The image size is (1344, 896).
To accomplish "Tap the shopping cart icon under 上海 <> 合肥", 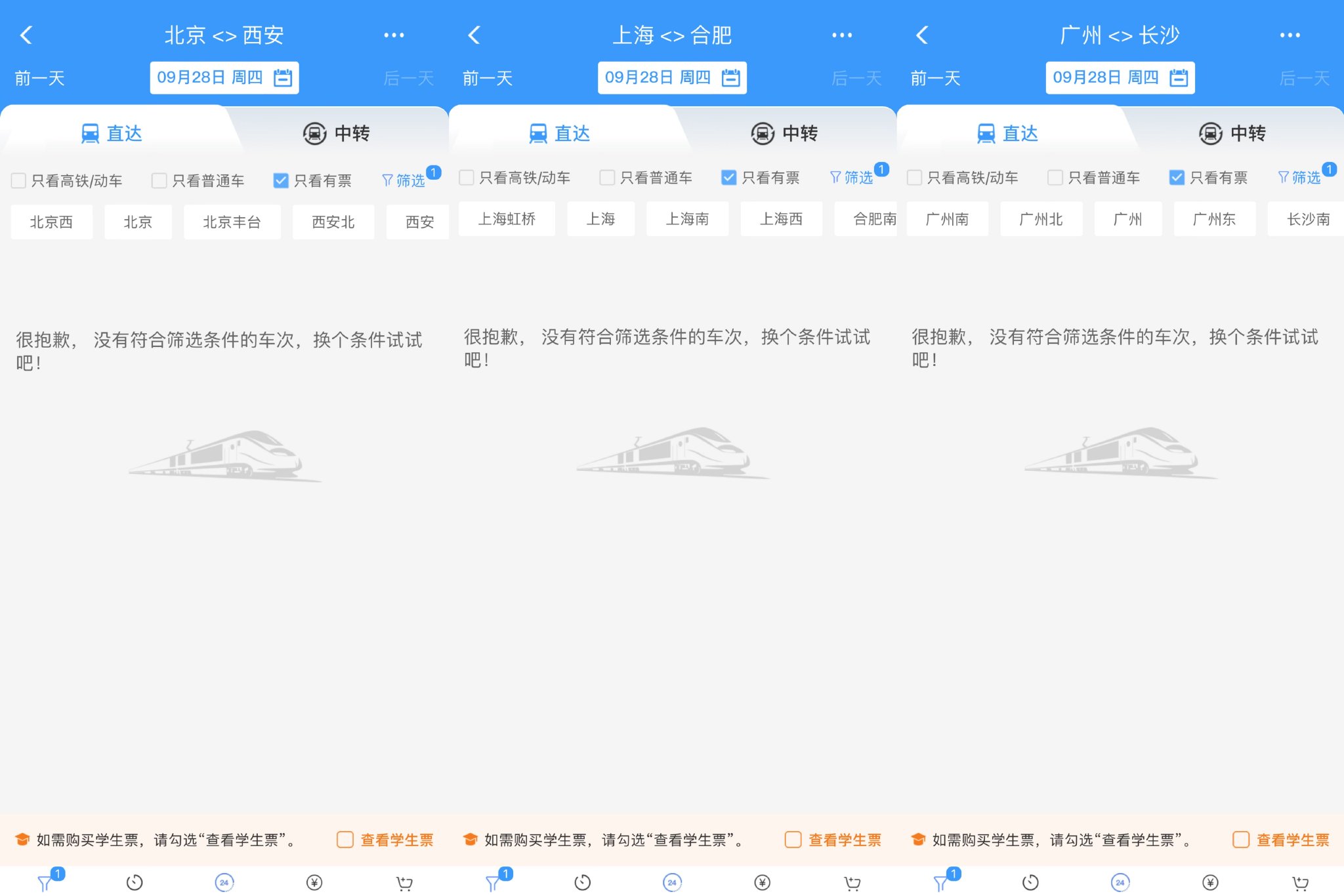I will coord(852,883).
